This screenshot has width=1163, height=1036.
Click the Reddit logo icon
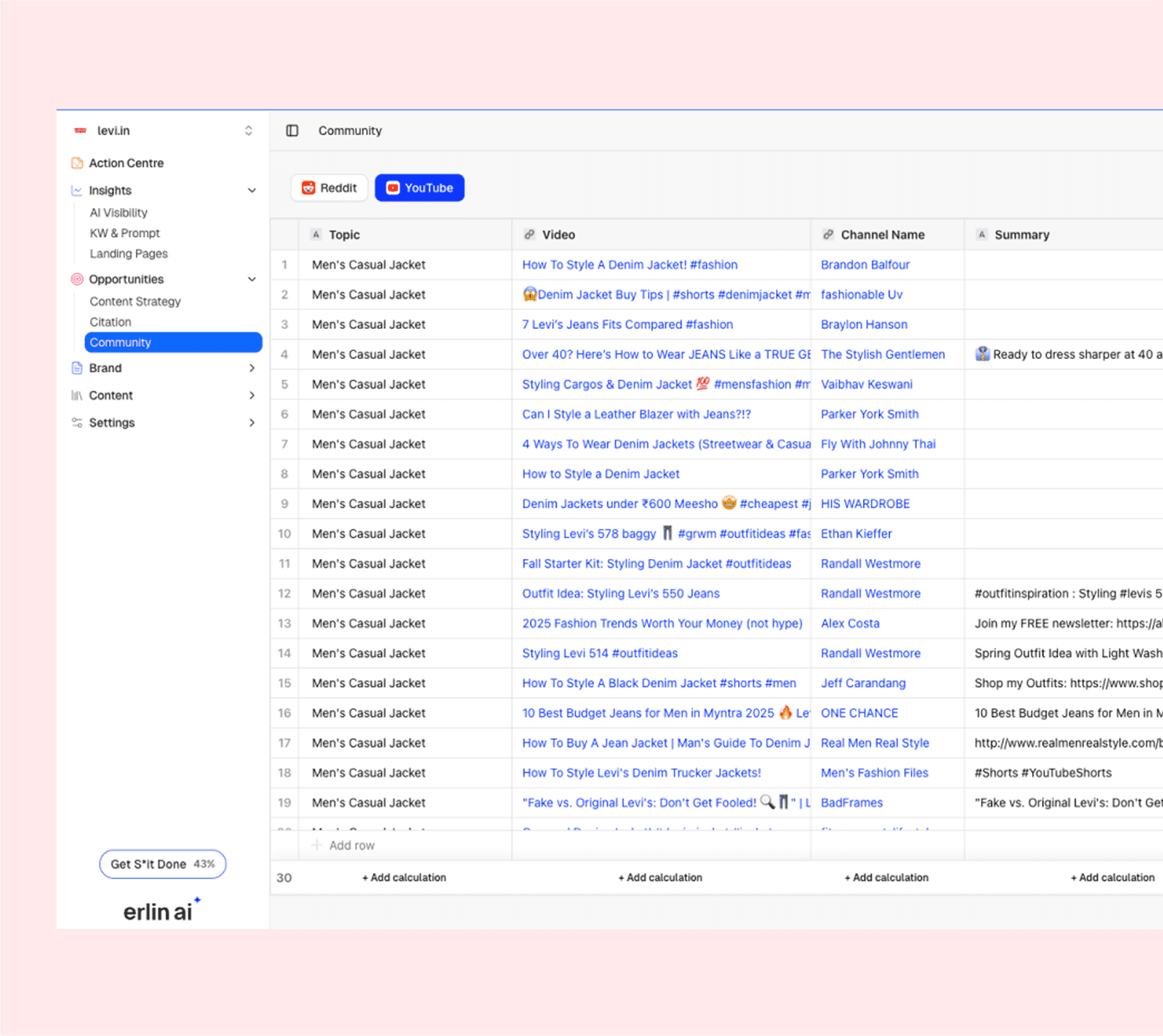click(x=309, y=188)
